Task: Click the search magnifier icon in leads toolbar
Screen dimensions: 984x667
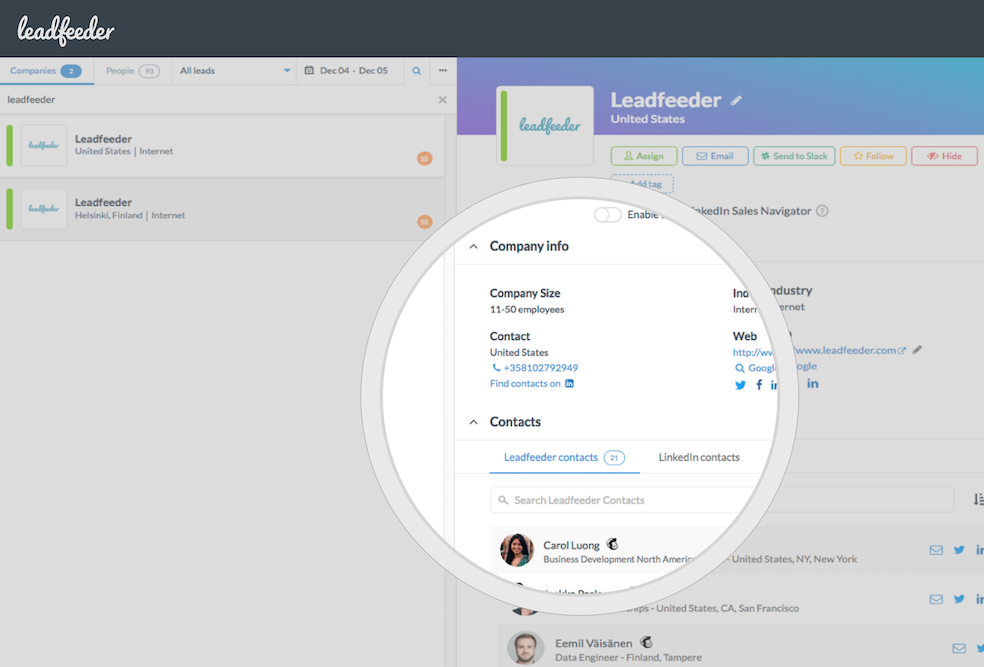Action: coord(416,71)
